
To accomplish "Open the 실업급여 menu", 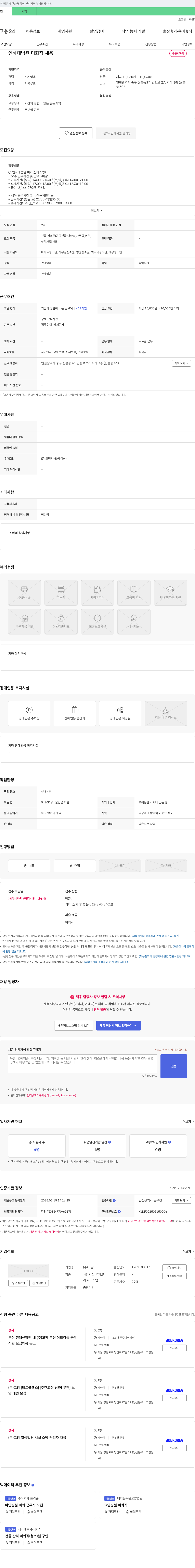I will pos(97,31).
